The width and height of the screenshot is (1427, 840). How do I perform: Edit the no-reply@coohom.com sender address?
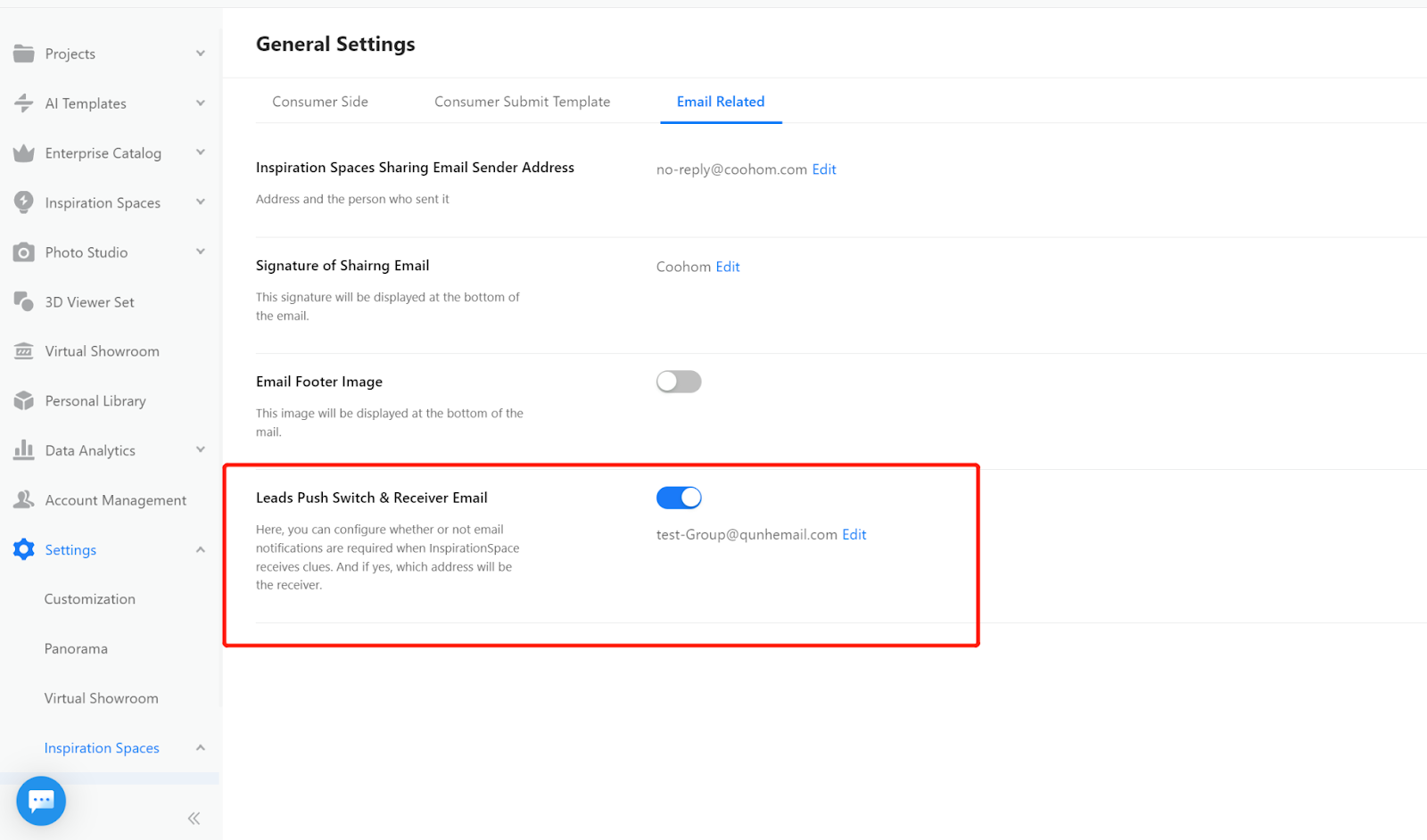click(824, 169)
